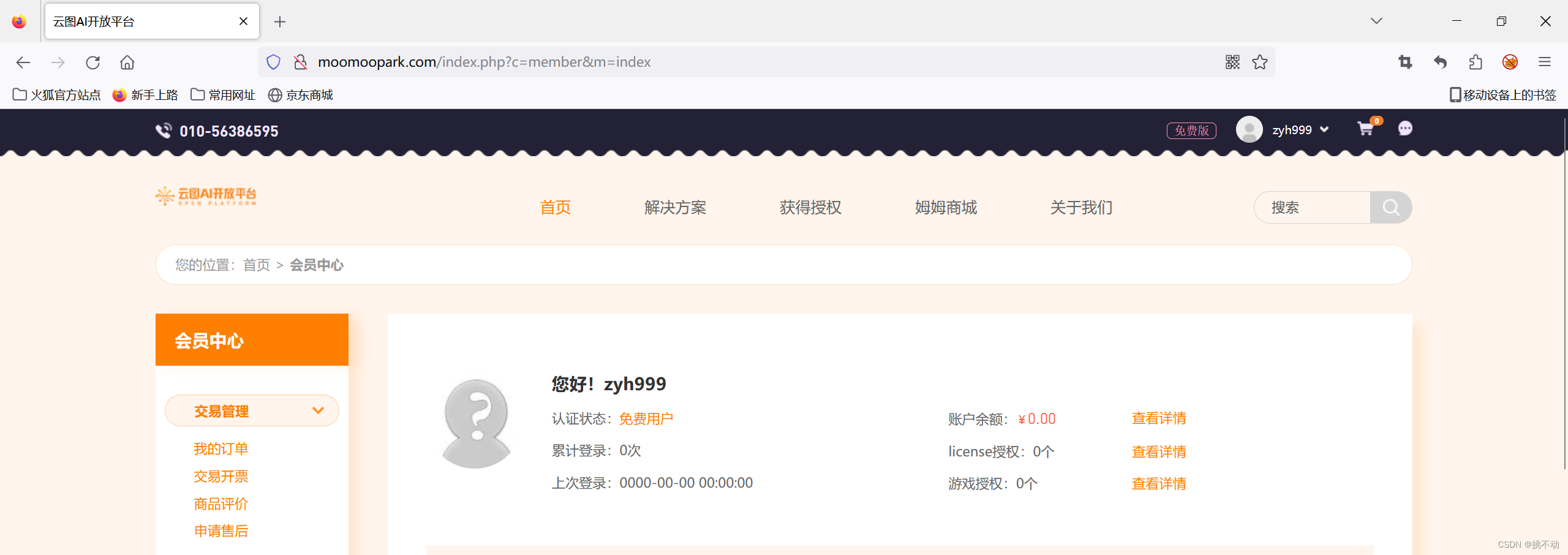Reload the current page
This screenshot has width=1568, height=555.
(93, 62)
